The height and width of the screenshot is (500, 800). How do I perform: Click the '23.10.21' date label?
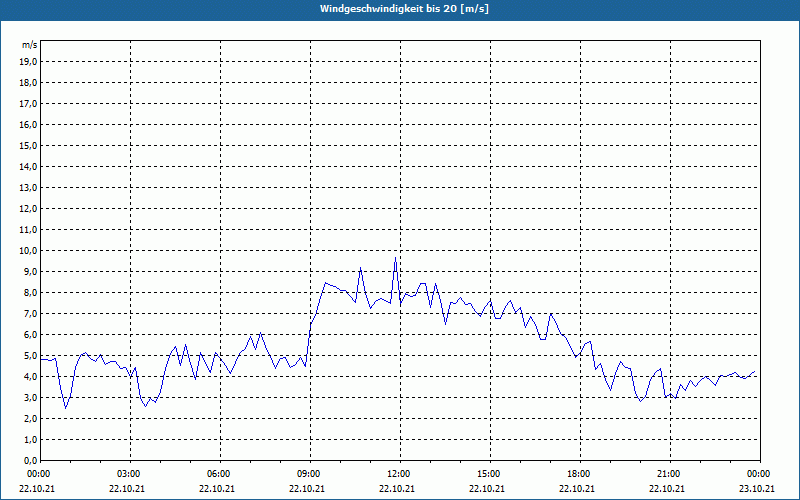(x=757, y=489)
